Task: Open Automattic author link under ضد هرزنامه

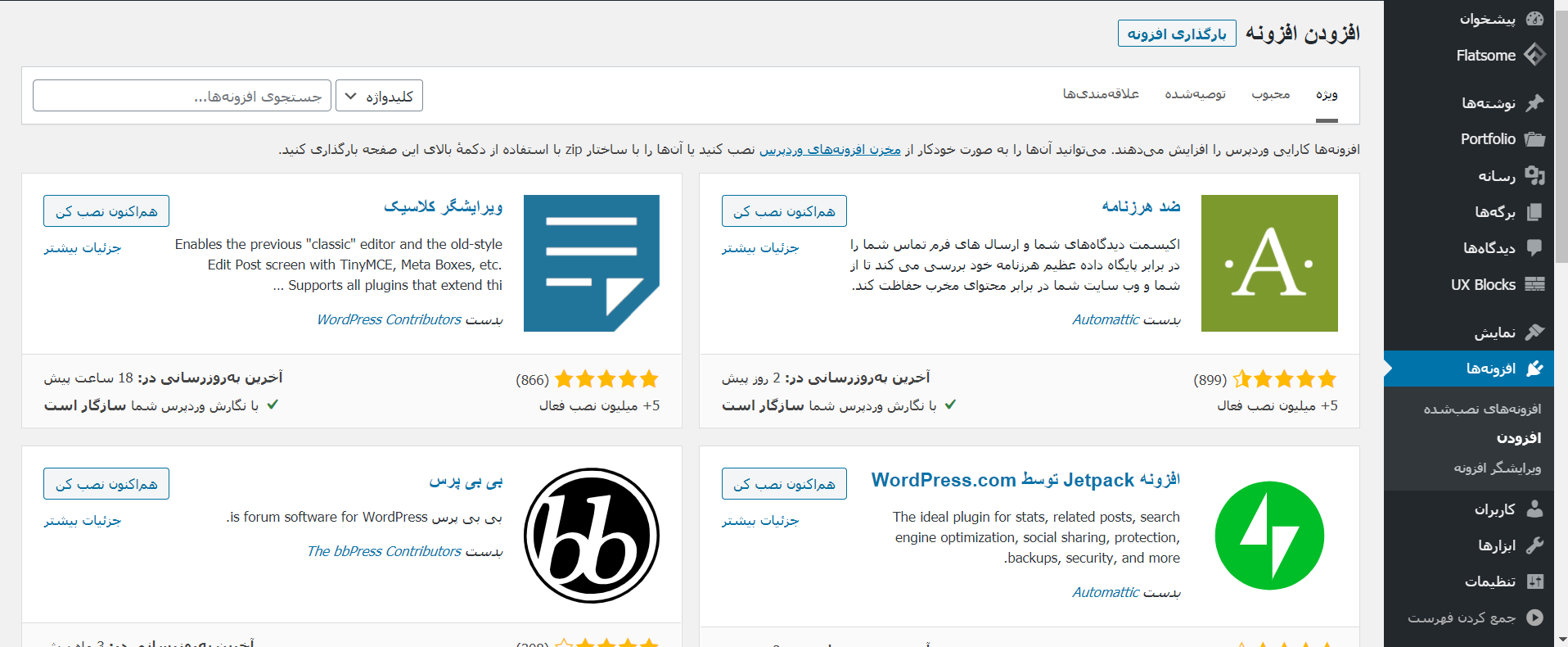Action: (x=1106, y=319)
